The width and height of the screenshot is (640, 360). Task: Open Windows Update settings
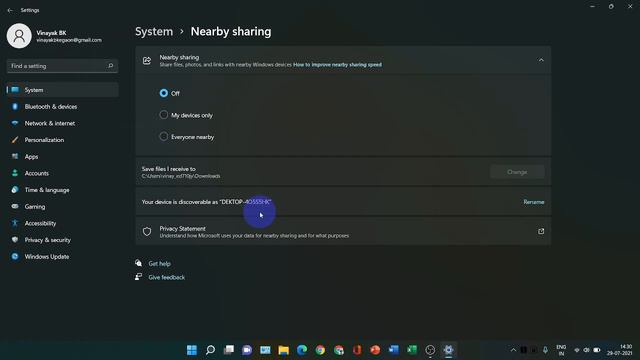tap(62, 257)
